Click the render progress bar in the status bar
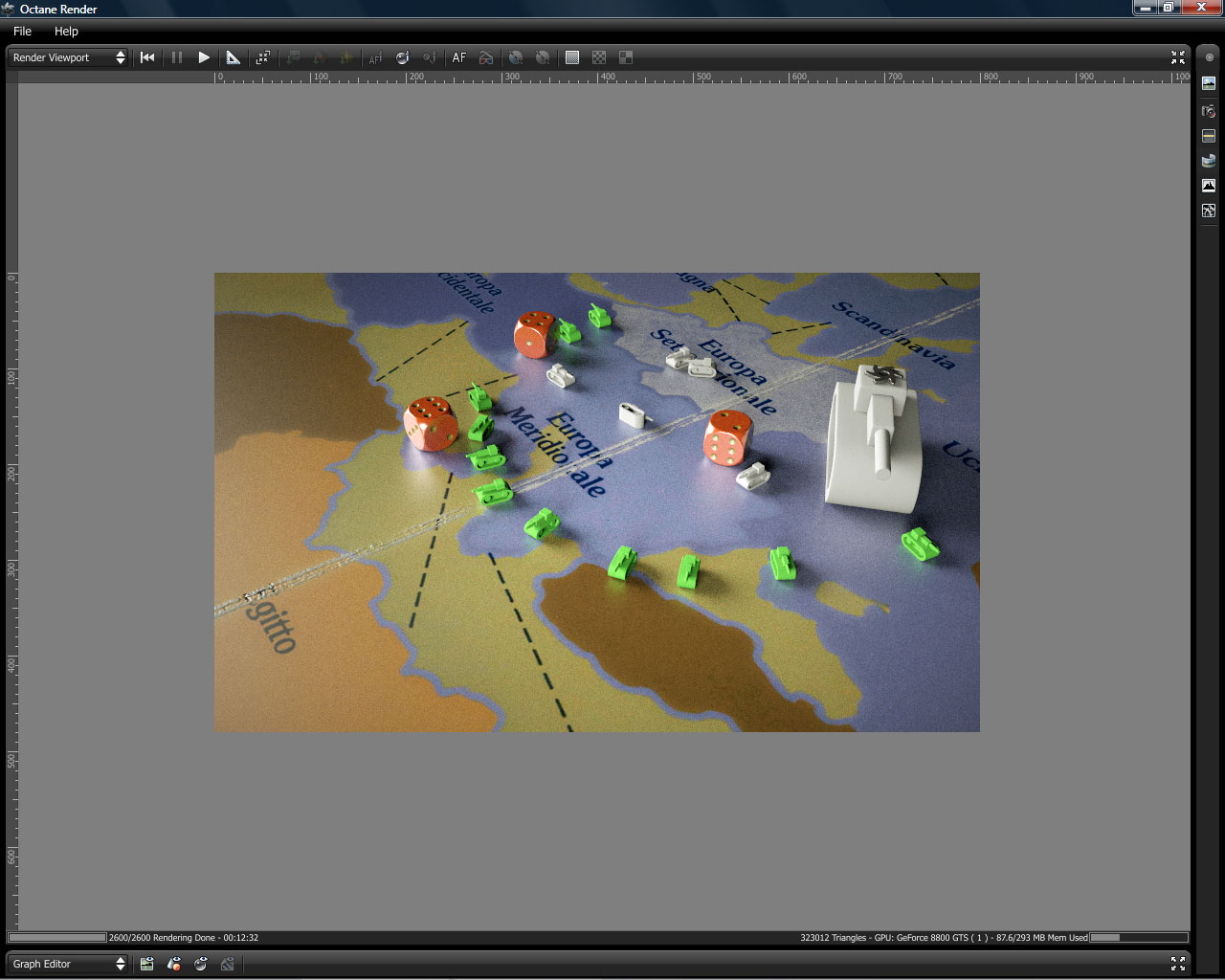This screenshot has width=1225, height=980. [x=57, y=938]
